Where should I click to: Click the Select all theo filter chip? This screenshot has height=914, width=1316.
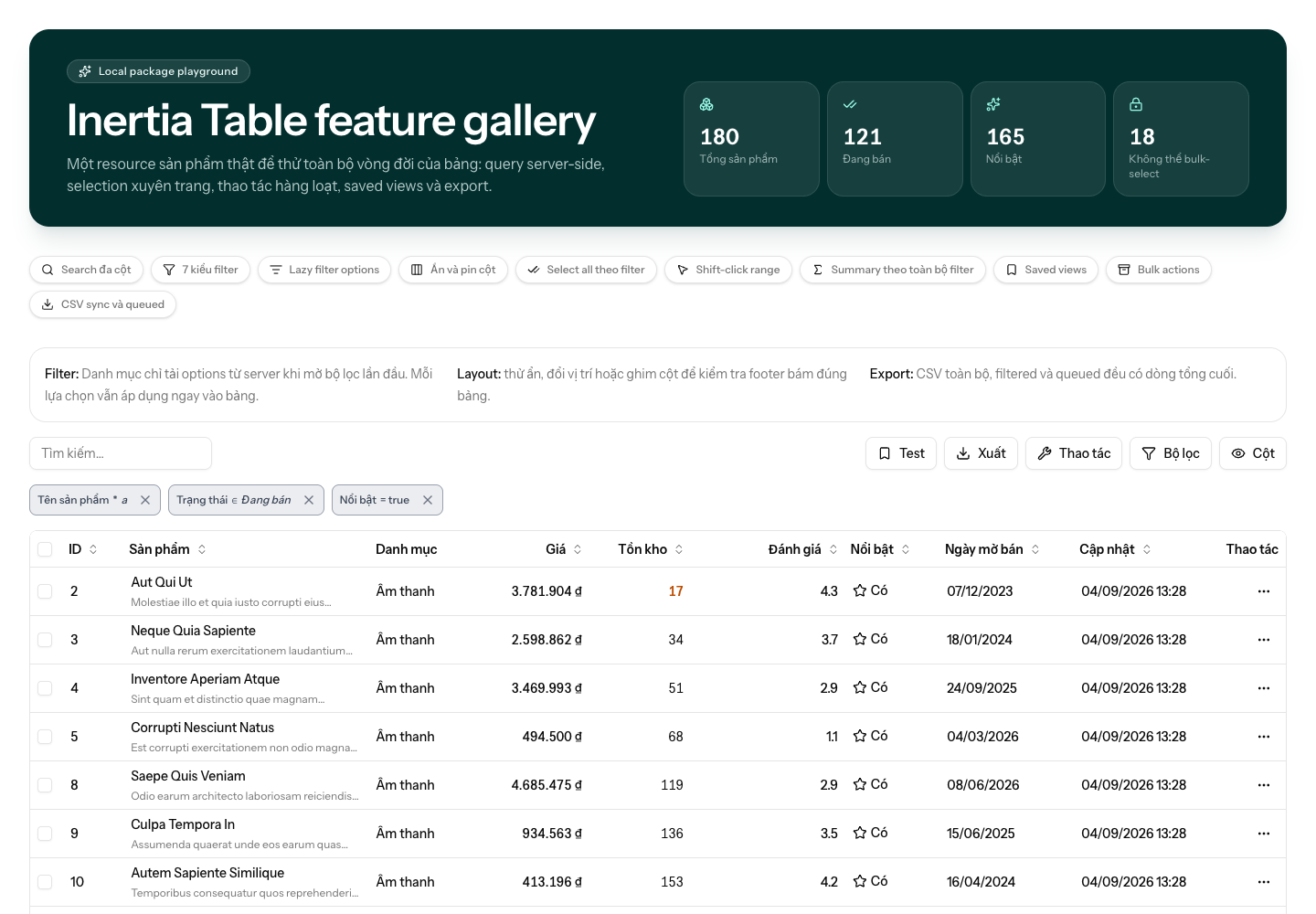(586, 270)
